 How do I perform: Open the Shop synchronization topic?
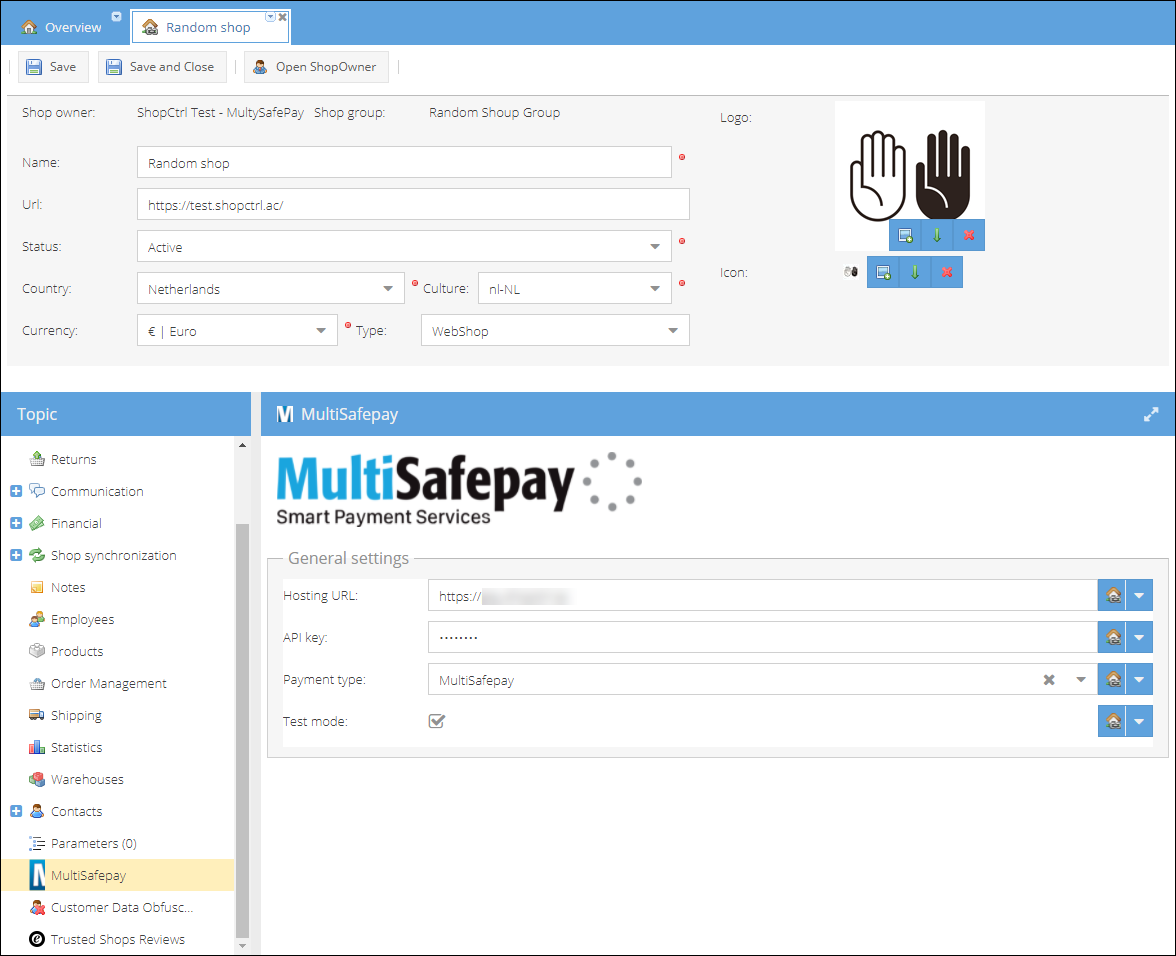coord(113,556)
